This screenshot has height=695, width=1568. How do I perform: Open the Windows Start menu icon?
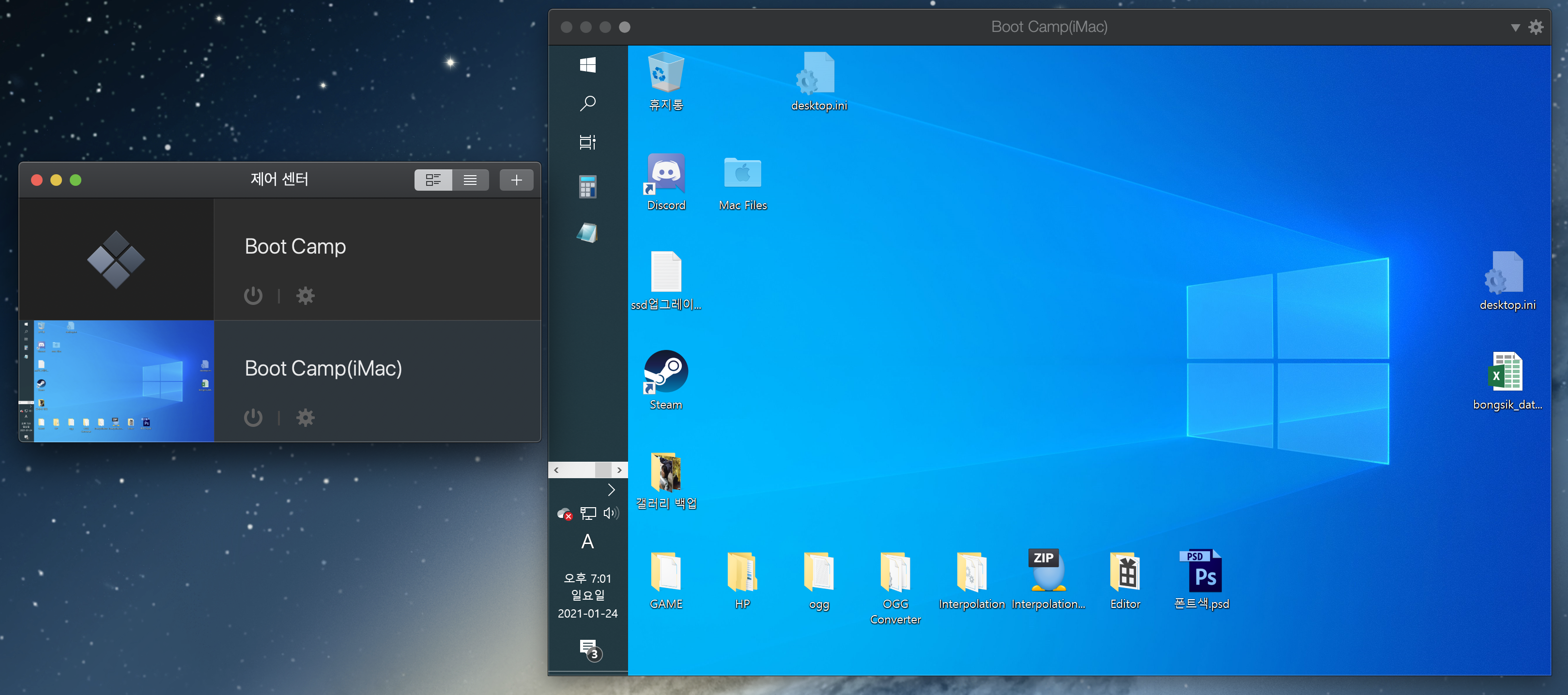[587, 64]
